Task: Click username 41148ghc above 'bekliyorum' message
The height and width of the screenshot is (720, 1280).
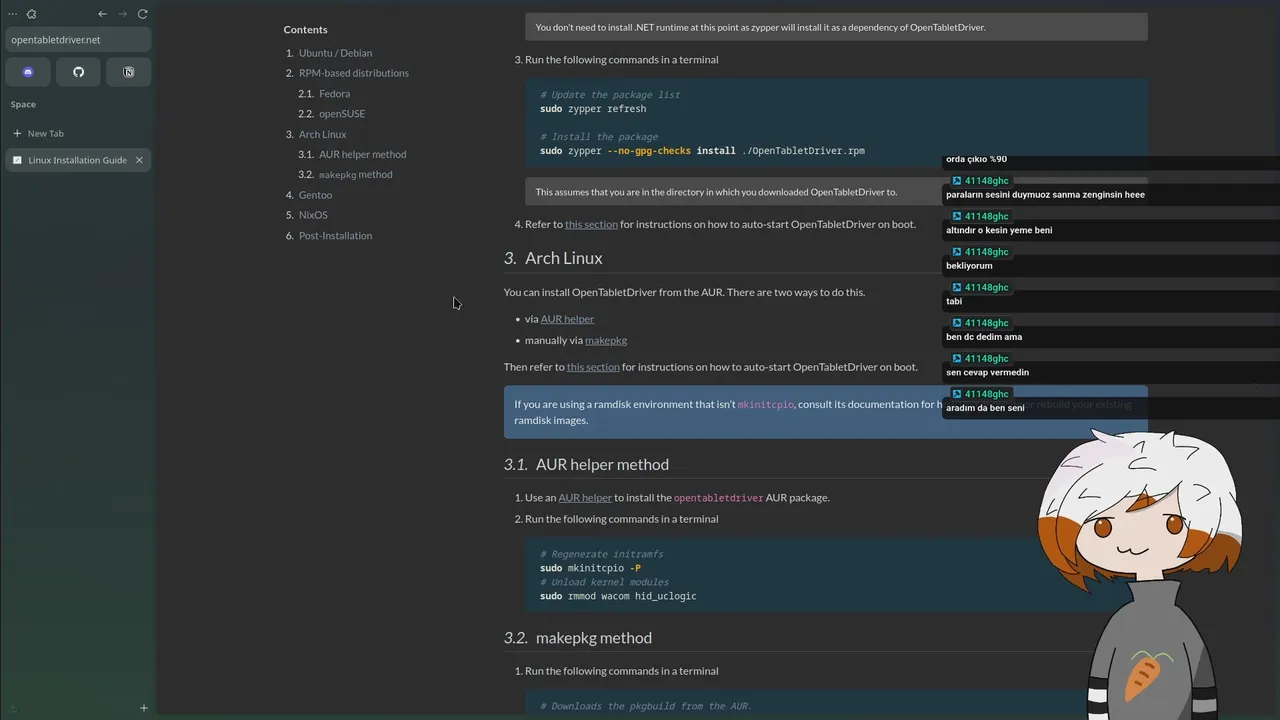Action: [986, 252]
